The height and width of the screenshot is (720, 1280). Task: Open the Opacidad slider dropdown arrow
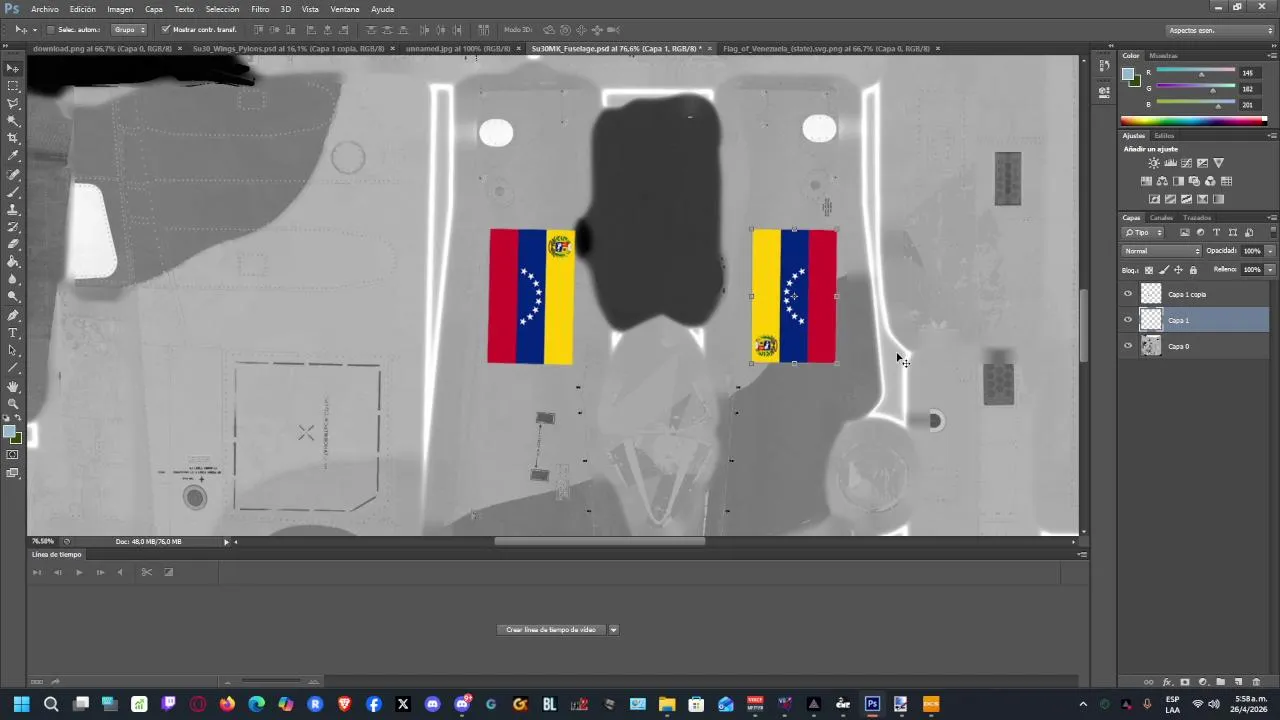(x=1271, y=251)
